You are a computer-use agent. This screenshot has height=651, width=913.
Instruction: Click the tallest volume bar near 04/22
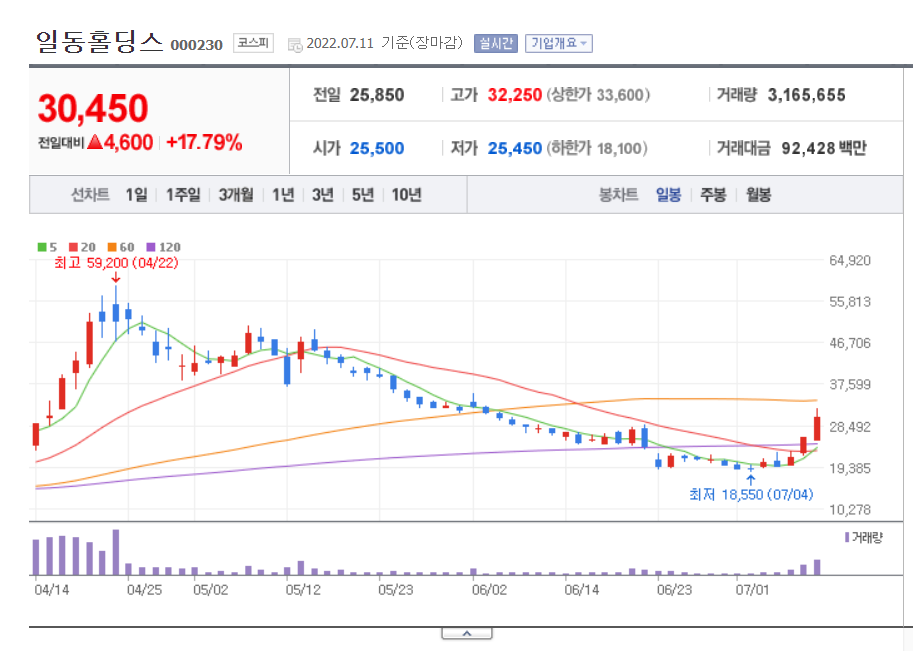click(116, 552)
